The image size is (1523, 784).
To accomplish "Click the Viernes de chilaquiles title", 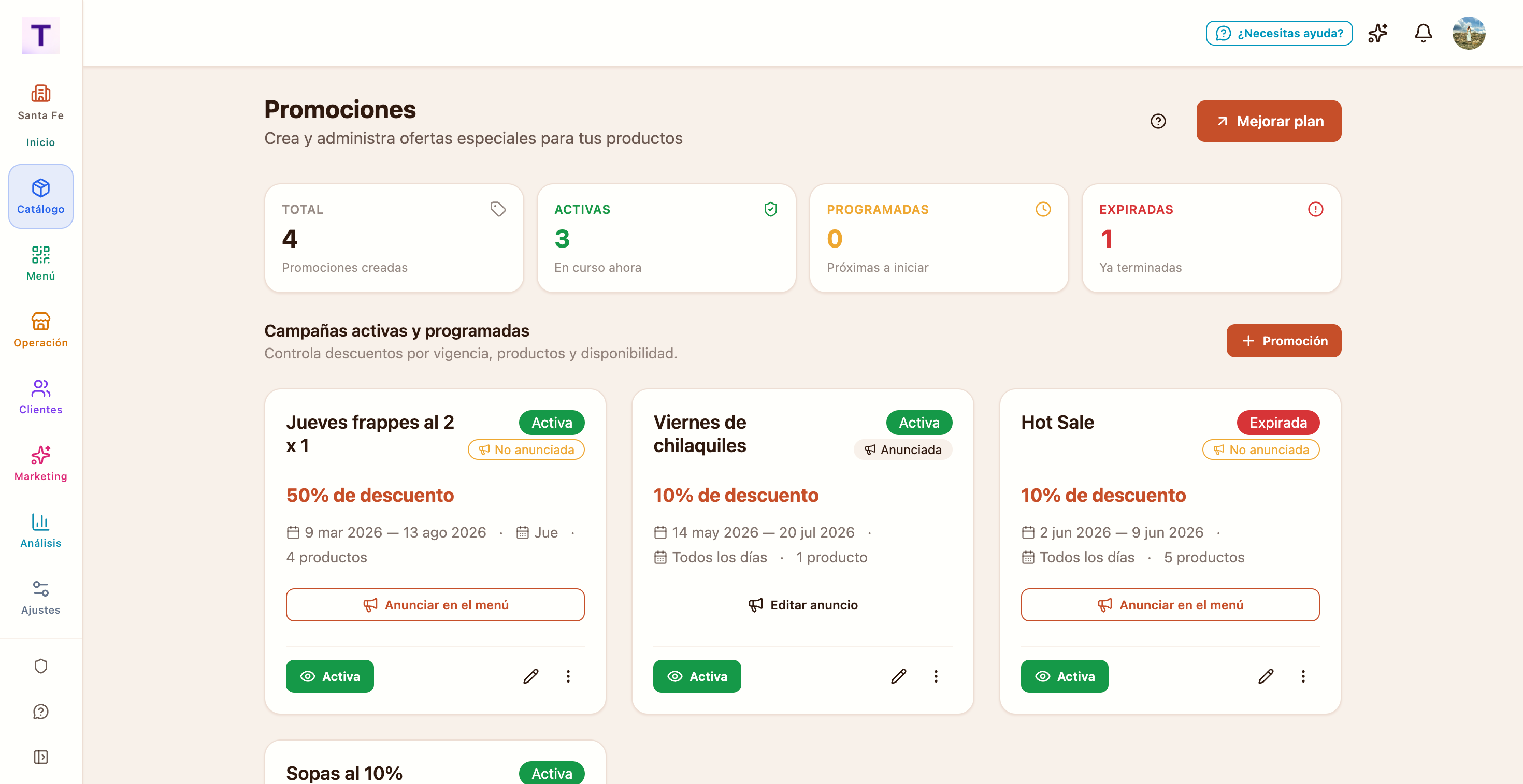I will coord(699,433).
